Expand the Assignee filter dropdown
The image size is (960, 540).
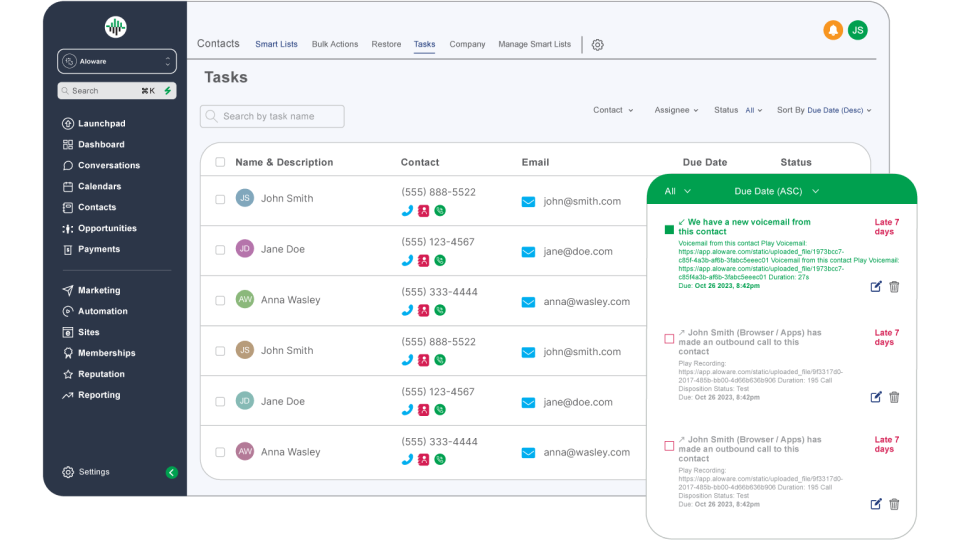click(676, 110)
